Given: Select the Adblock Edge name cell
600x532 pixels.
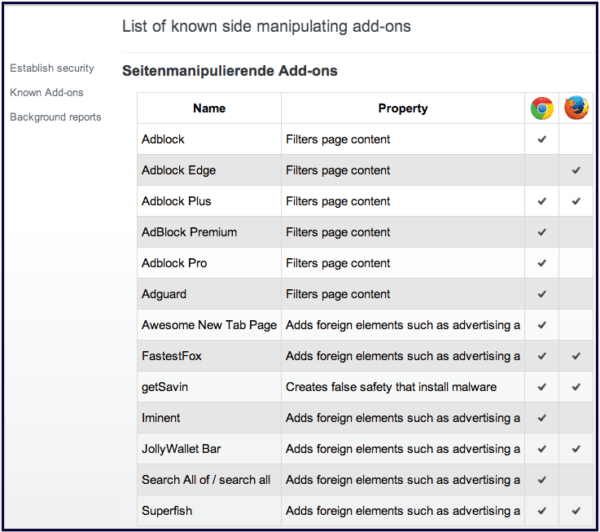Looking at the screenshot, I should tap(209, 170).
